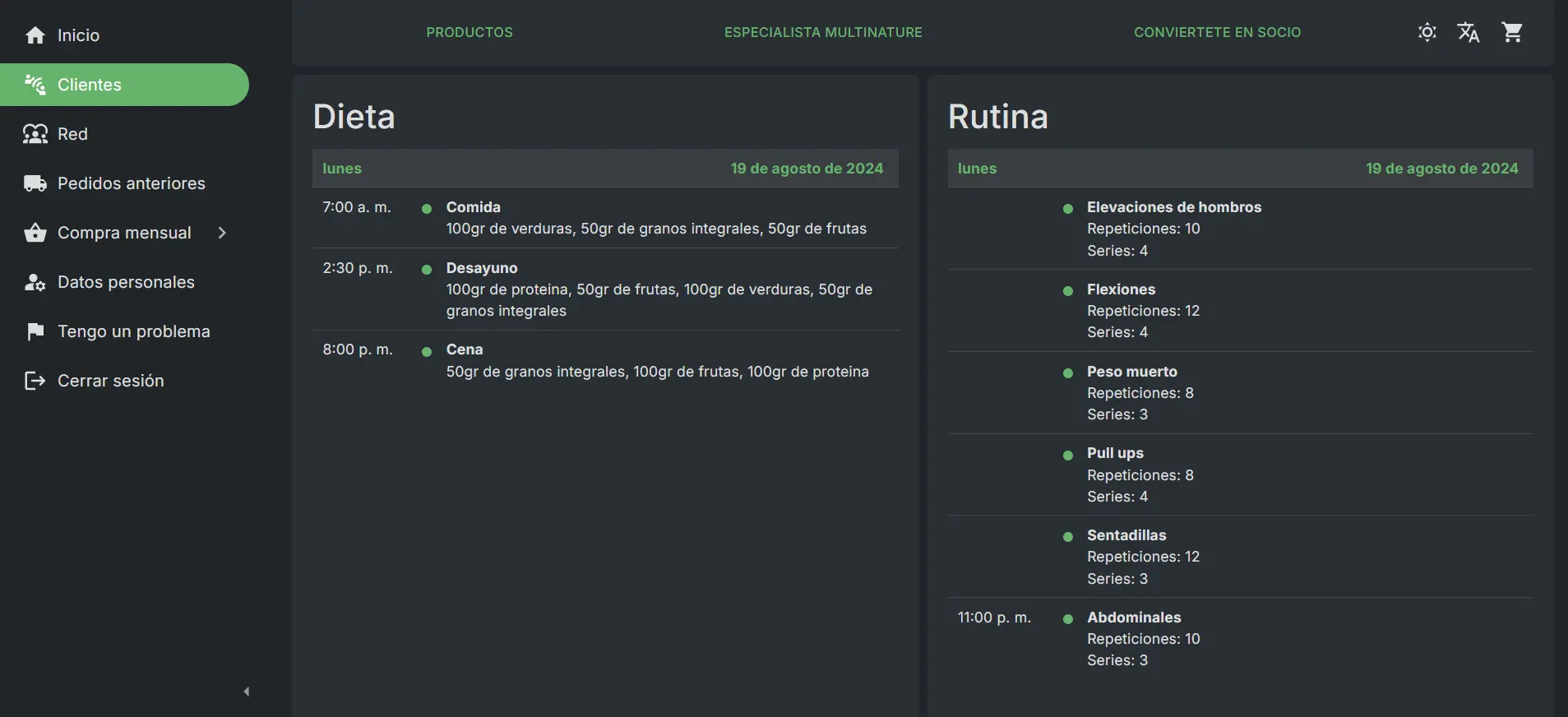The width and height of the screenshot is (1568, 717).
Task: Open the shopping cart icon
Action: [1512, 32]
